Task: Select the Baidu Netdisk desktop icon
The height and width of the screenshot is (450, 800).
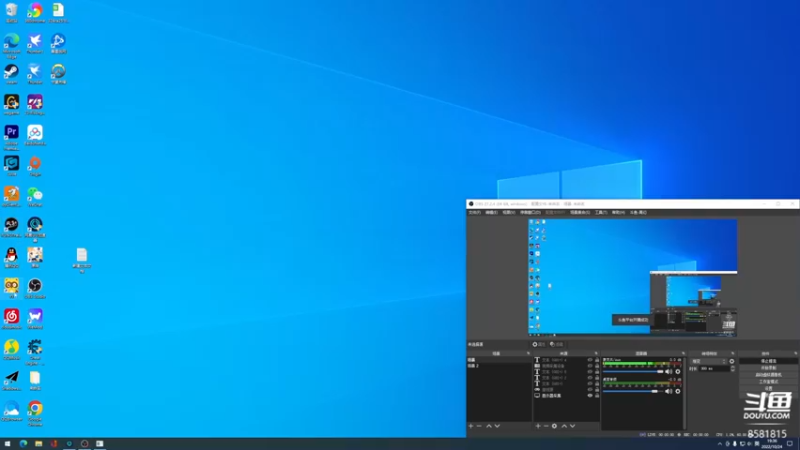Action: tap(35, 136)
